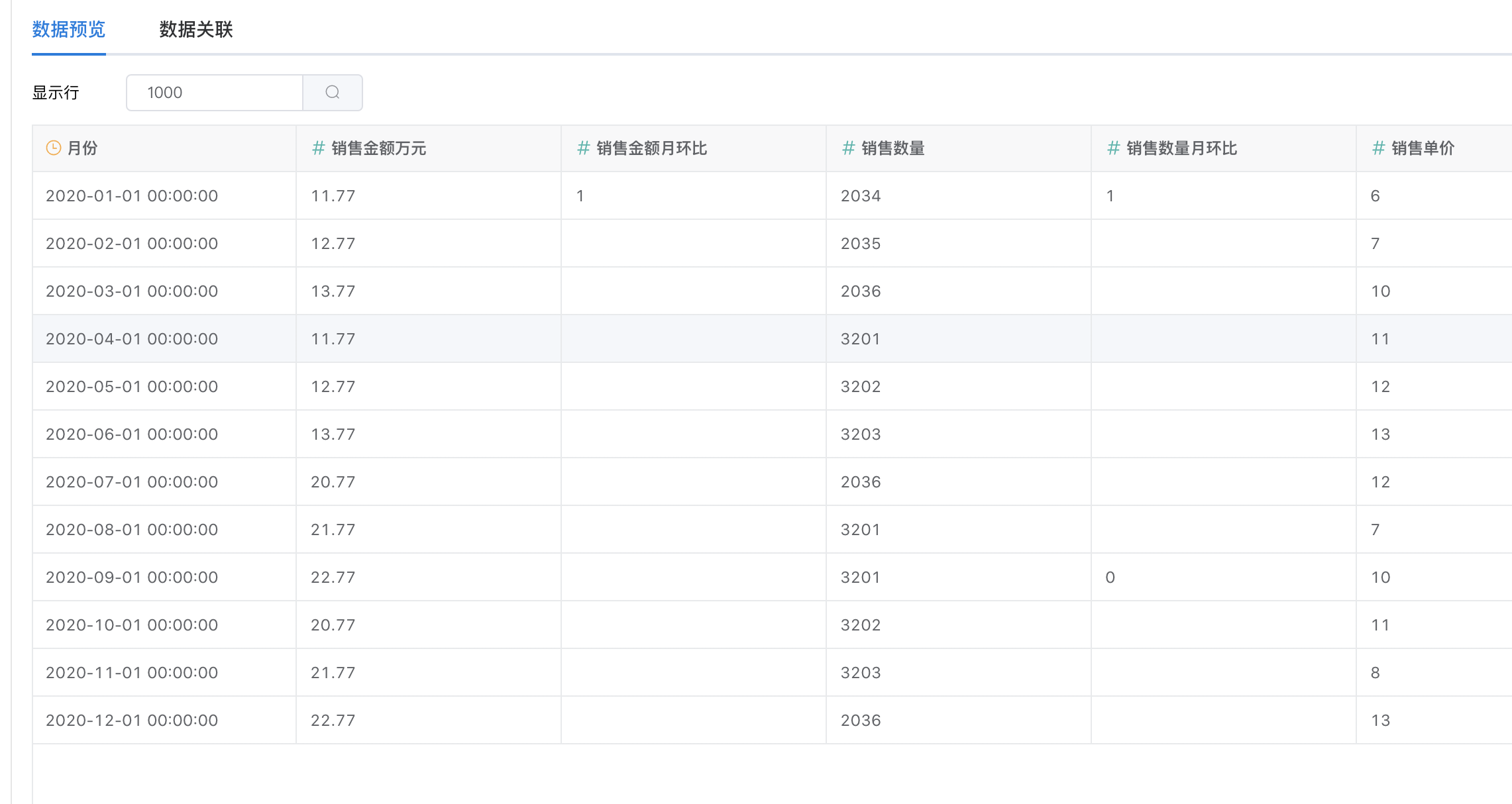Click the 销售金额月环比 column header label

click(652, 148)
